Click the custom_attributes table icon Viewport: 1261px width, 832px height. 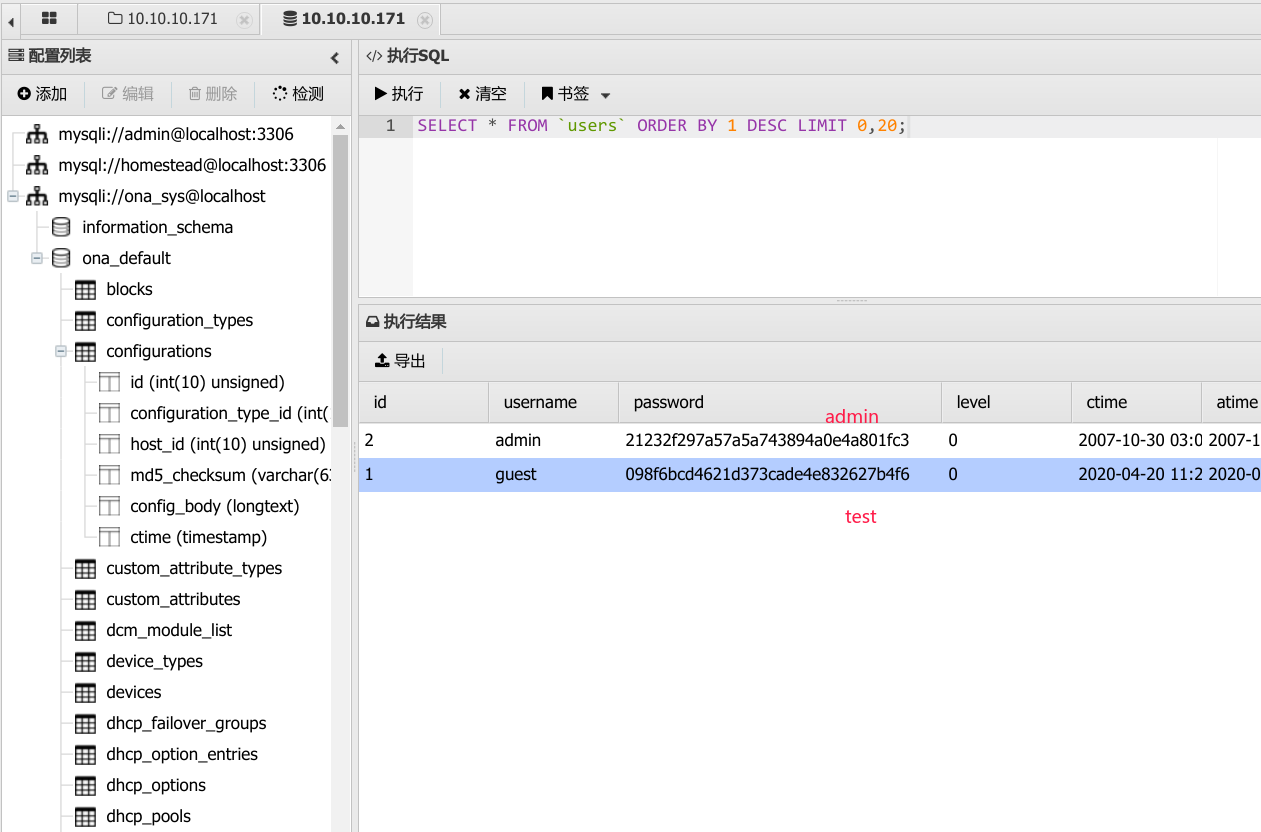tap(86, 599)
